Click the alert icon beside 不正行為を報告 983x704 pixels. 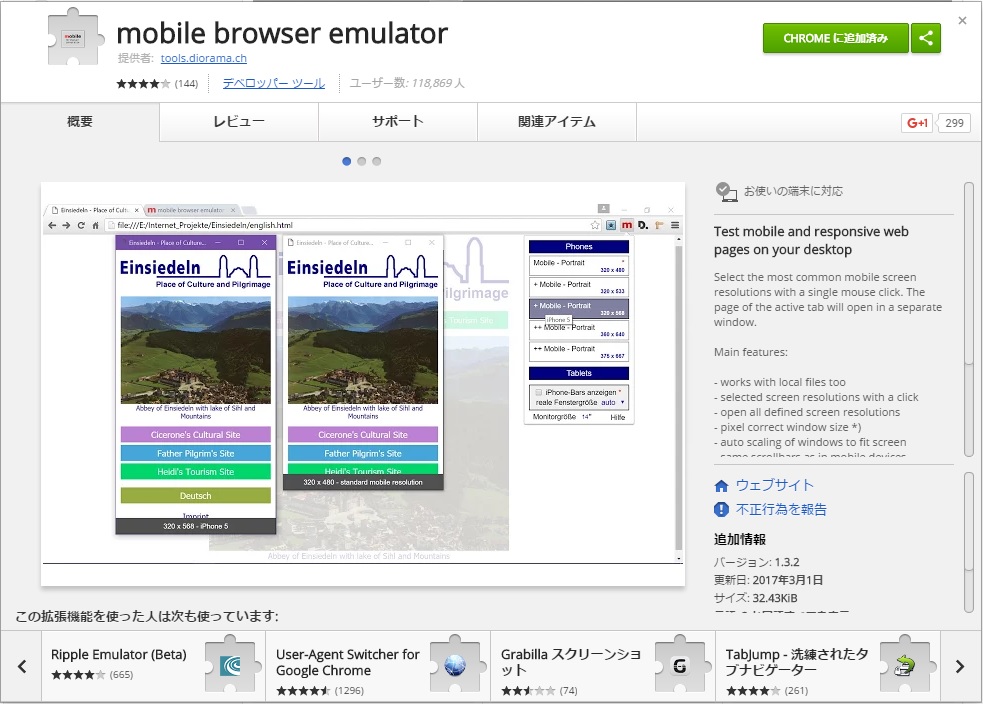[721, 510]
